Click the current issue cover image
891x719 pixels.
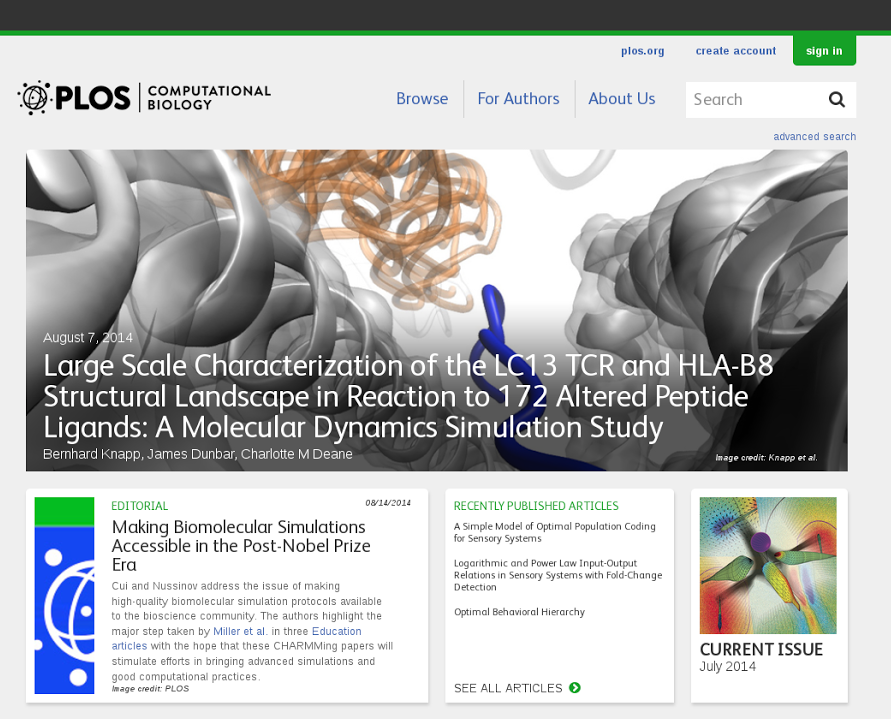click(x=768, y=566)
